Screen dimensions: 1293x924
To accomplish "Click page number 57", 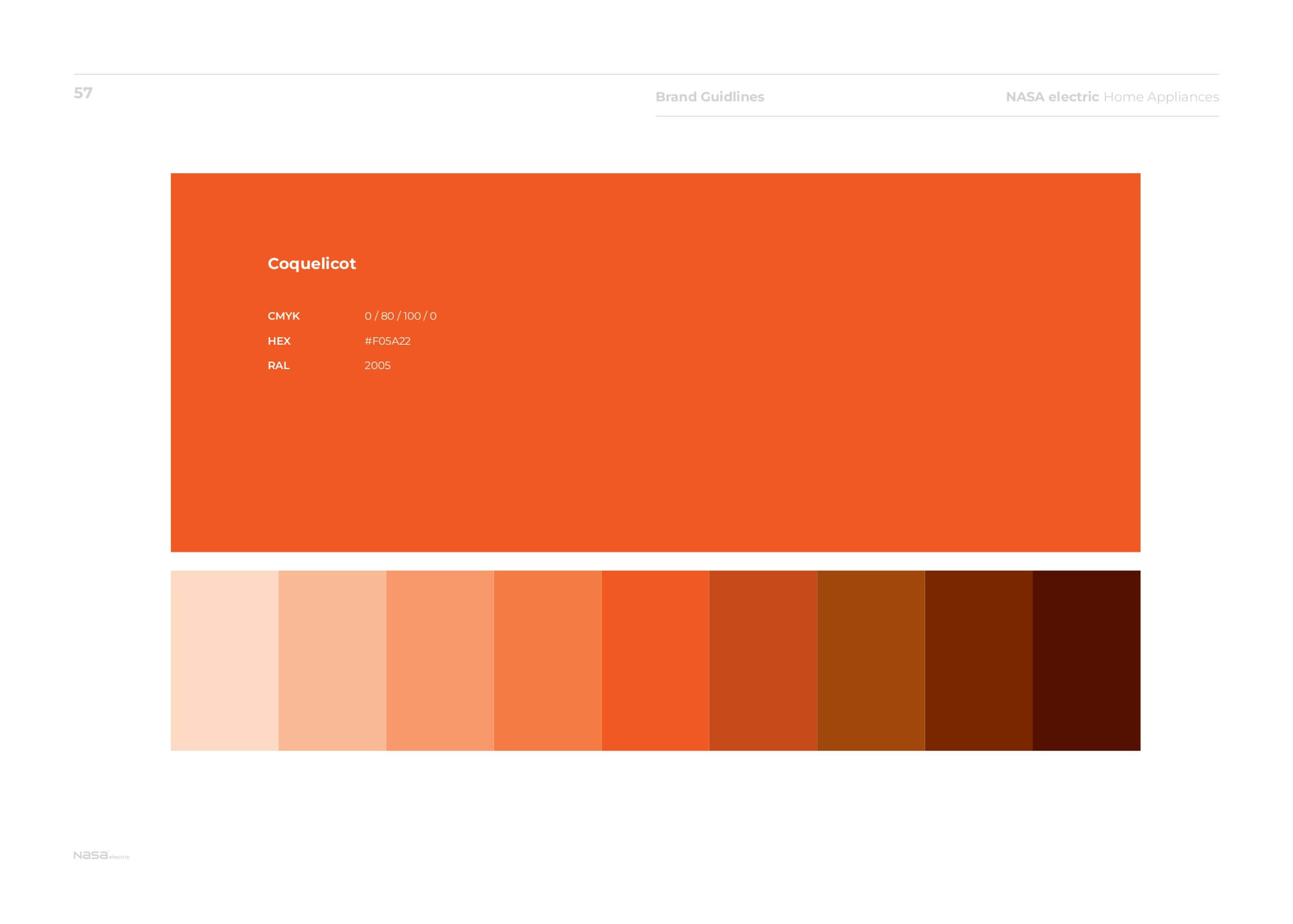I will pos(83,93).
